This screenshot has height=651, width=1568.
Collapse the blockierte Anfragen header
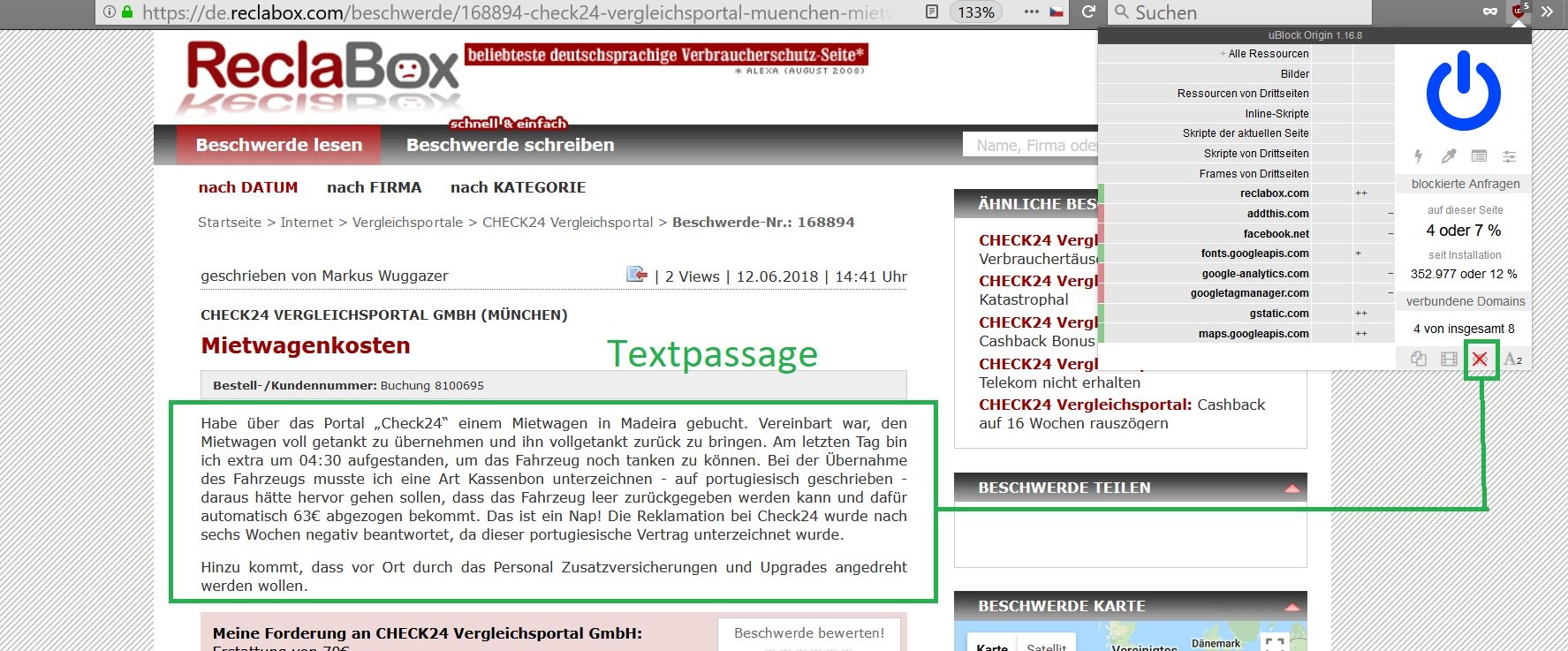coord(1466,184)
